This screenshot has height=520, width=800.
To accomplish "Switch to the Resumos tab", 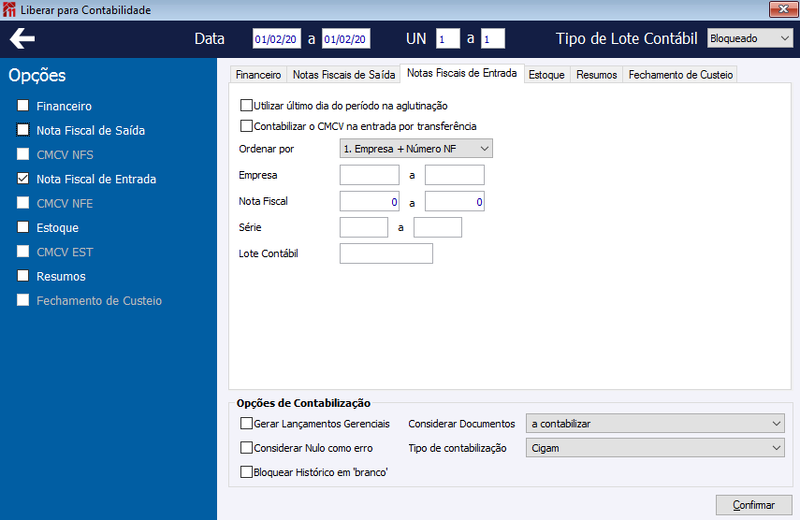I will coord(596,75).
